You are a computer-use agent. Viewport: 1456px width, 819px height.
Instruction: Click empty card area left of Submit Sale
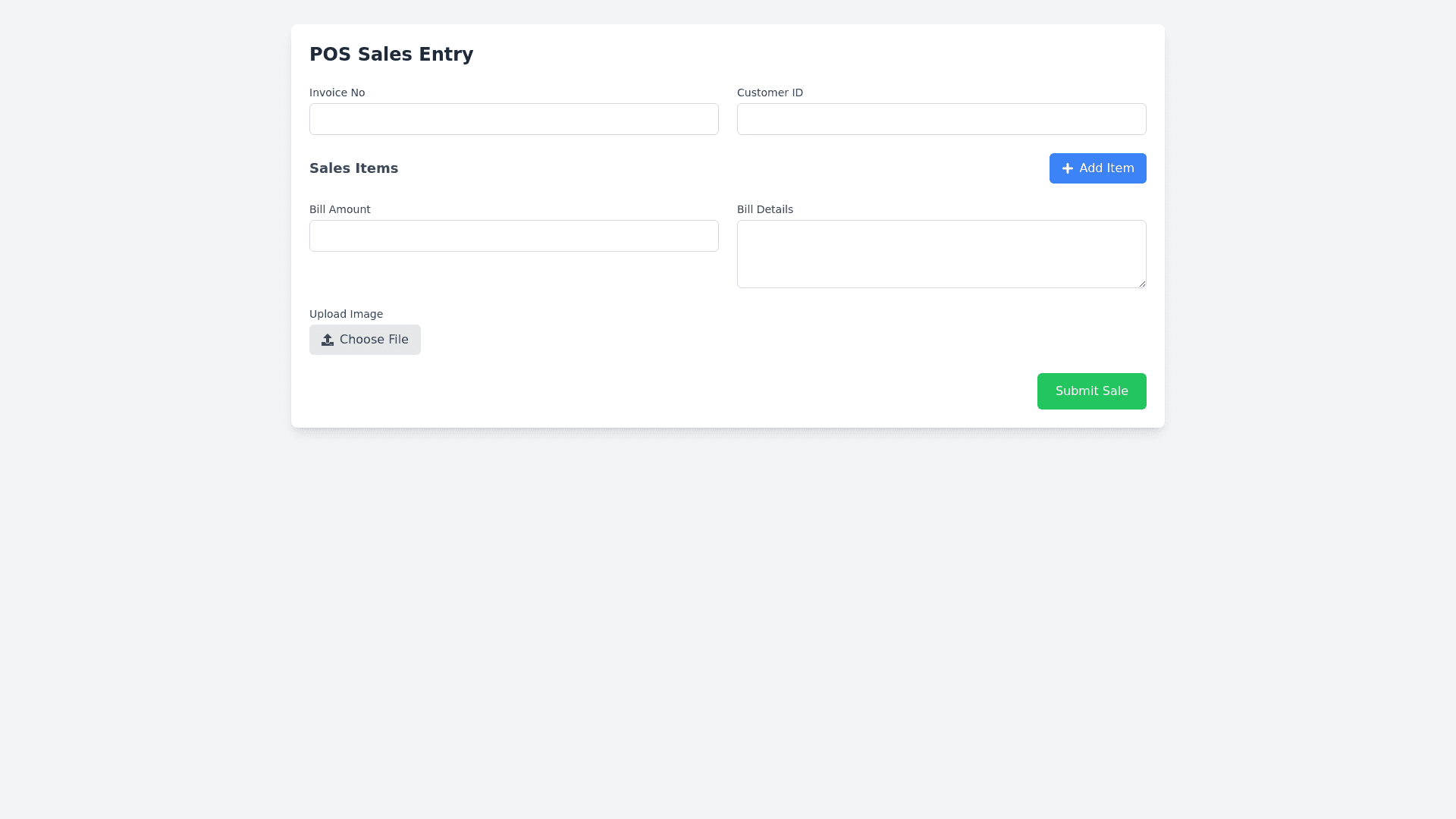coord(682,391)
